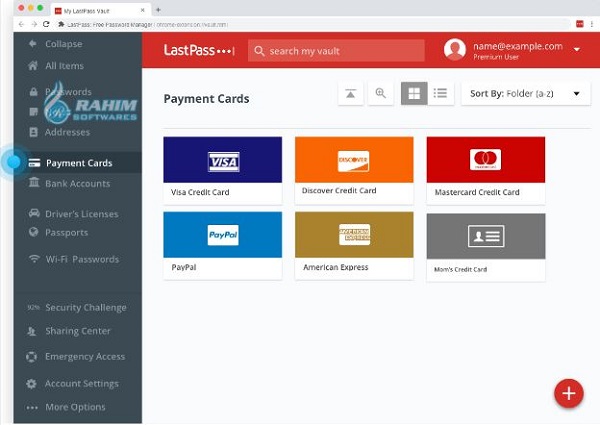
Task: Open the browser three-dot menu
Action: coord(592,24)
